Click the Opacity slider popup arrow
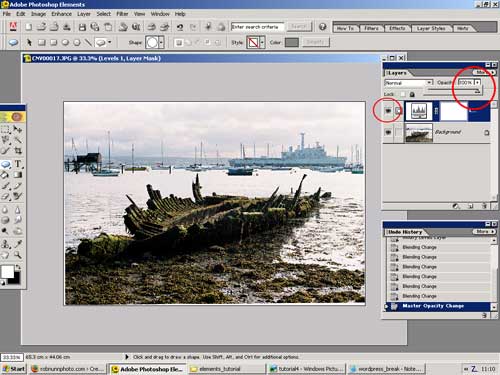 coord(478,82)
